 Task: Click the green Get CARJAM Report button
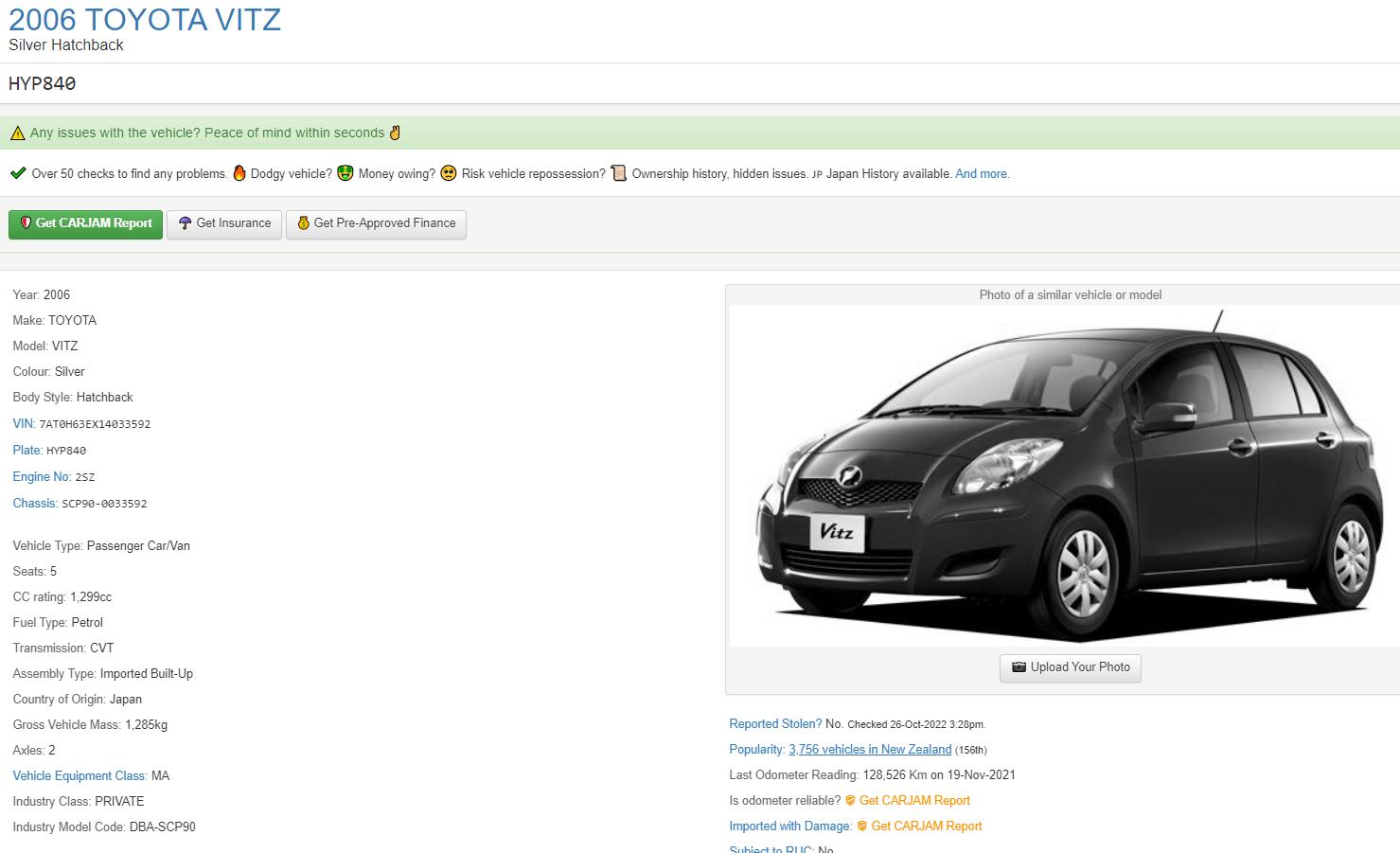(x=85, y=223)
